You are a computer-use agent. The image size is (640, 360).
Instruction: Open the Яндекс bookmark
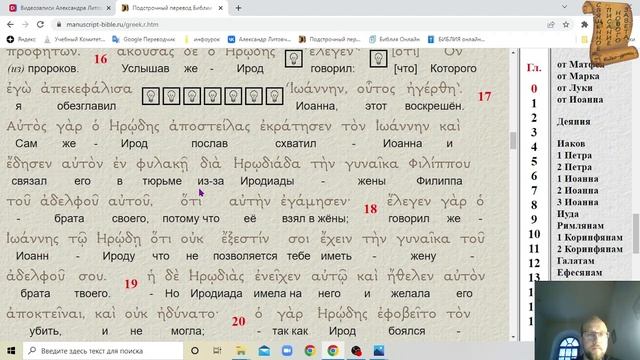21,39
